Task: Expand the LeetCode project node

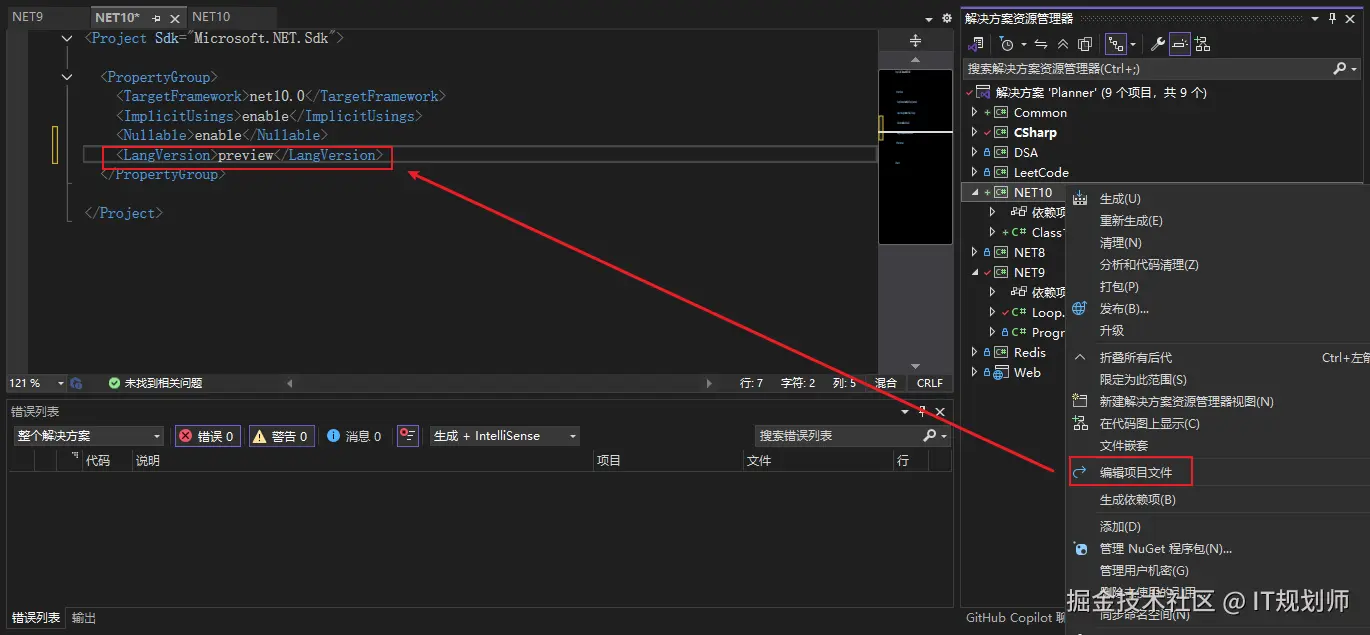Action: tap(975, 172)
